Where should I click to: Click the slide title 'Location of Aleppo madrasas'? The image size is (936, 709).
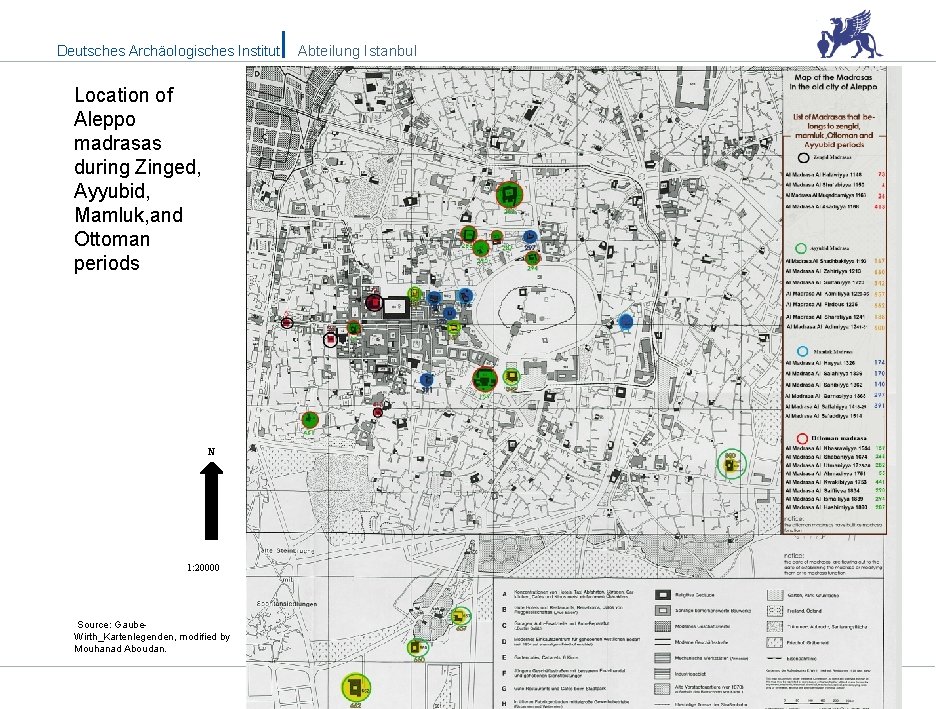(137, 179)
